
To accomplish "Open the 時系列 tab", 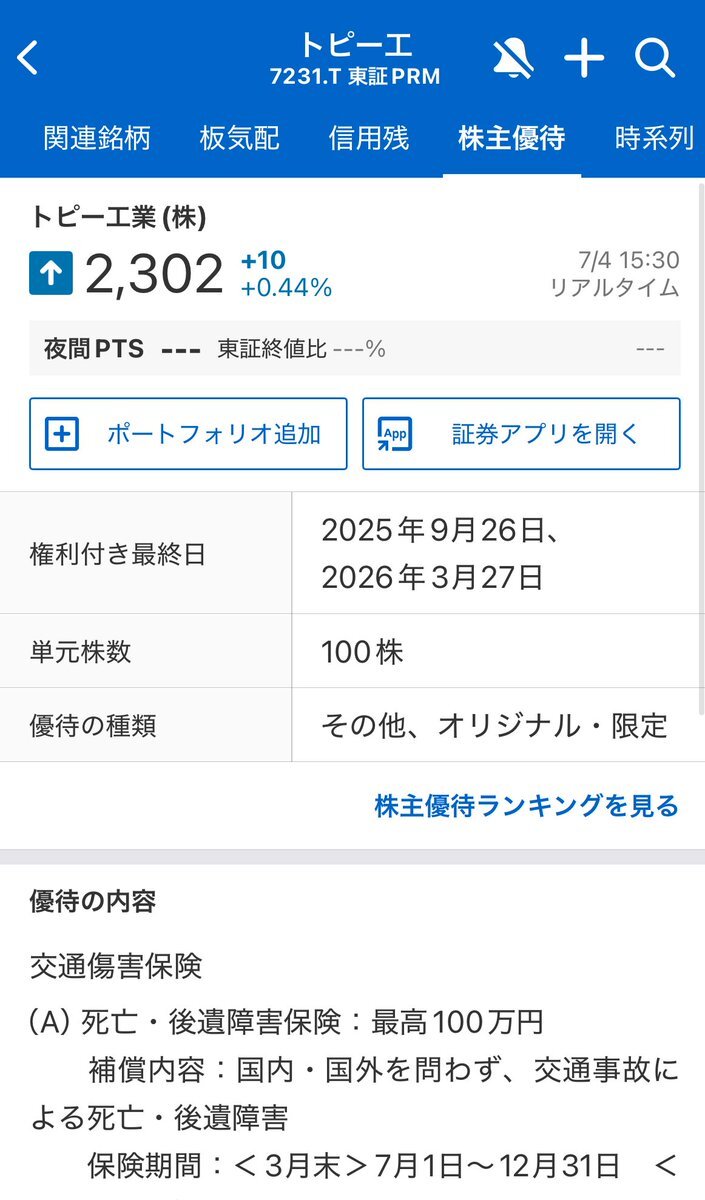I will click(x=655, y=138).
